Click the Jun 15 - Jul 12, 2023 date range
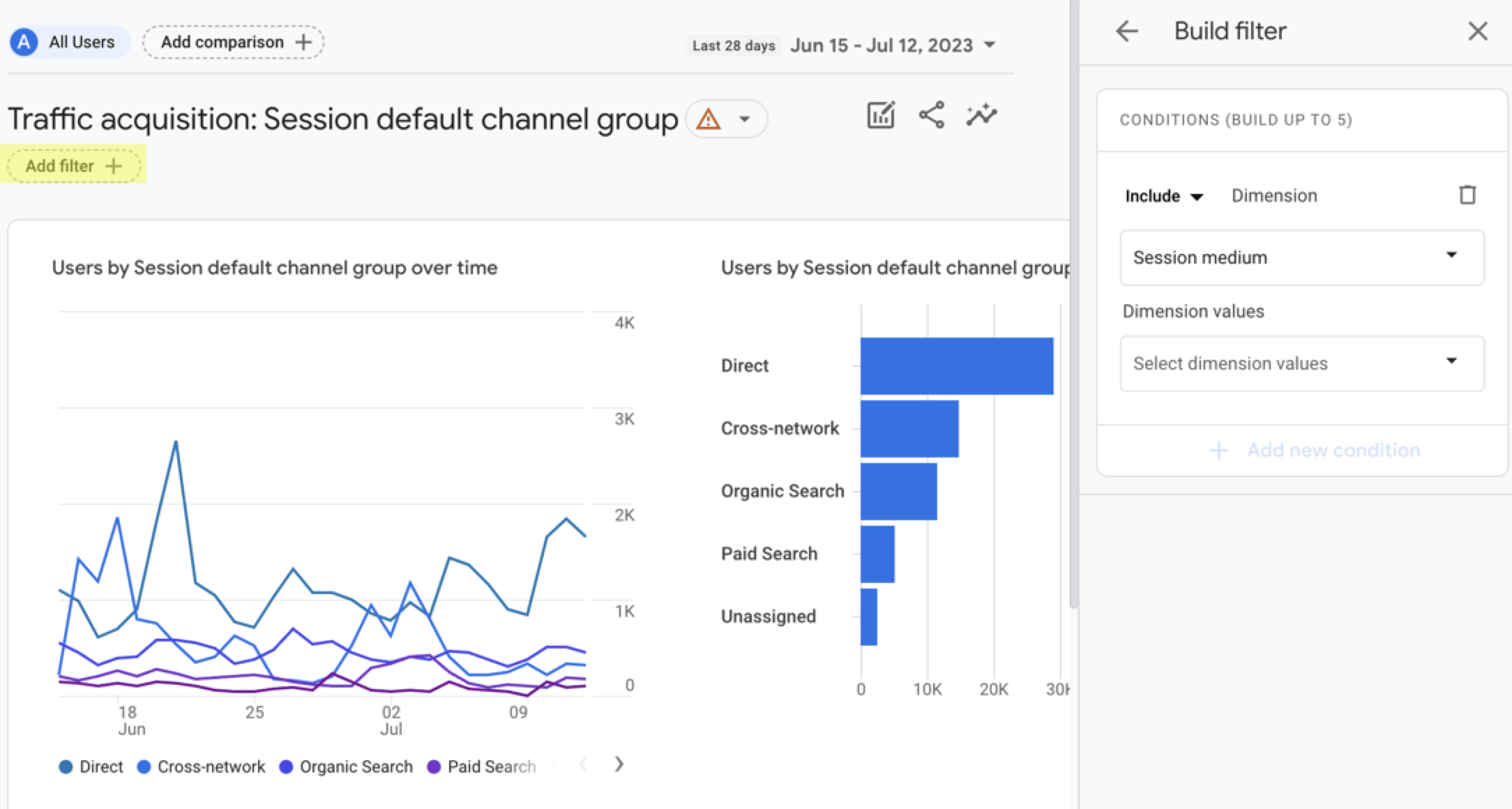 pyautogui.click(x=882, y=45)
